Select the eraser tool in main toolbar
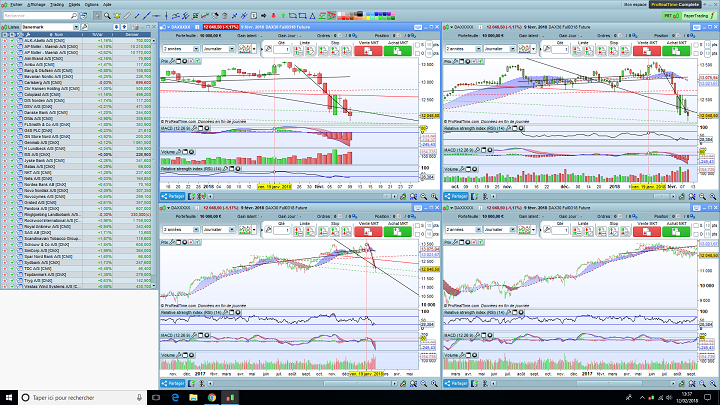 (x=127, y=16)
